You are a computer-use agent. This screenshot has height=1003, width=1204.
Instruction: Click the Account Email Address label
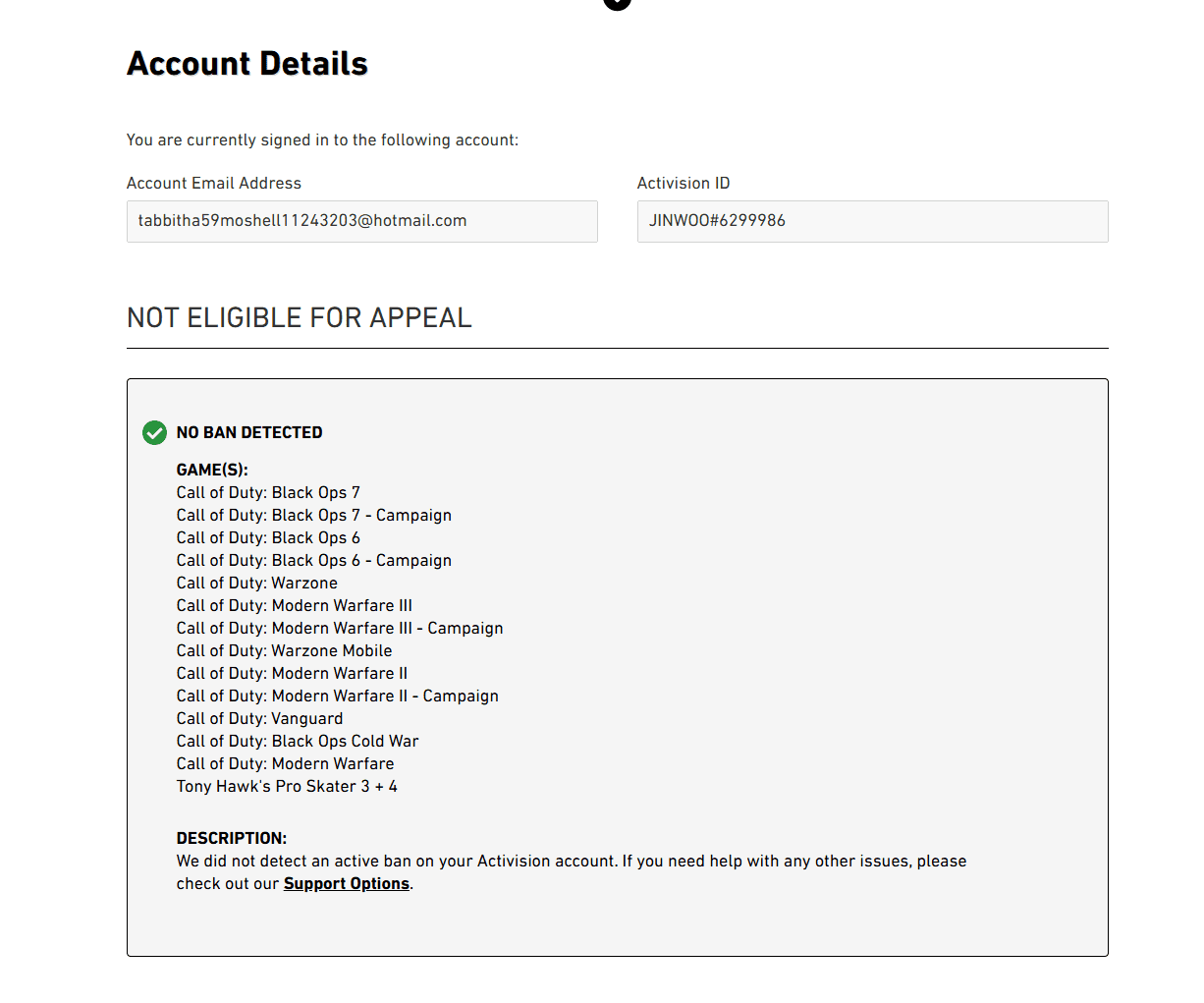point(214,183)
